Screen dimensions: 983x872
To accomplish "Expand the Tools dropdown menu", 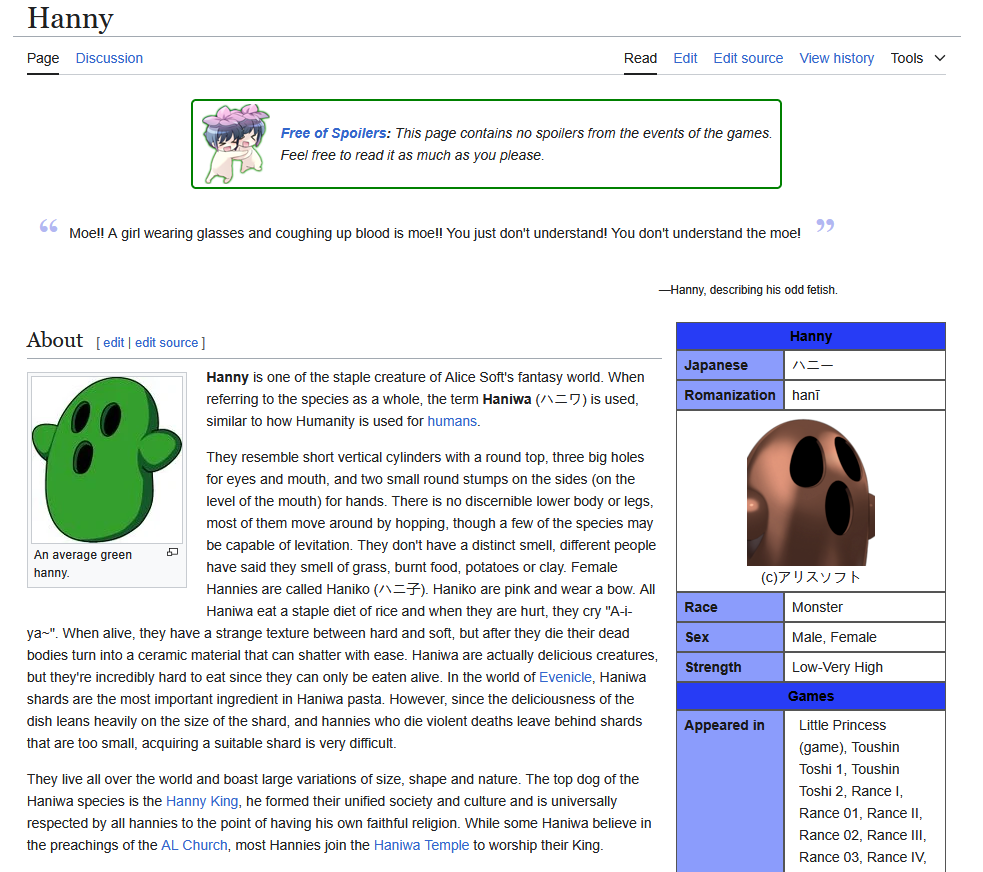I will coord(918,58).
